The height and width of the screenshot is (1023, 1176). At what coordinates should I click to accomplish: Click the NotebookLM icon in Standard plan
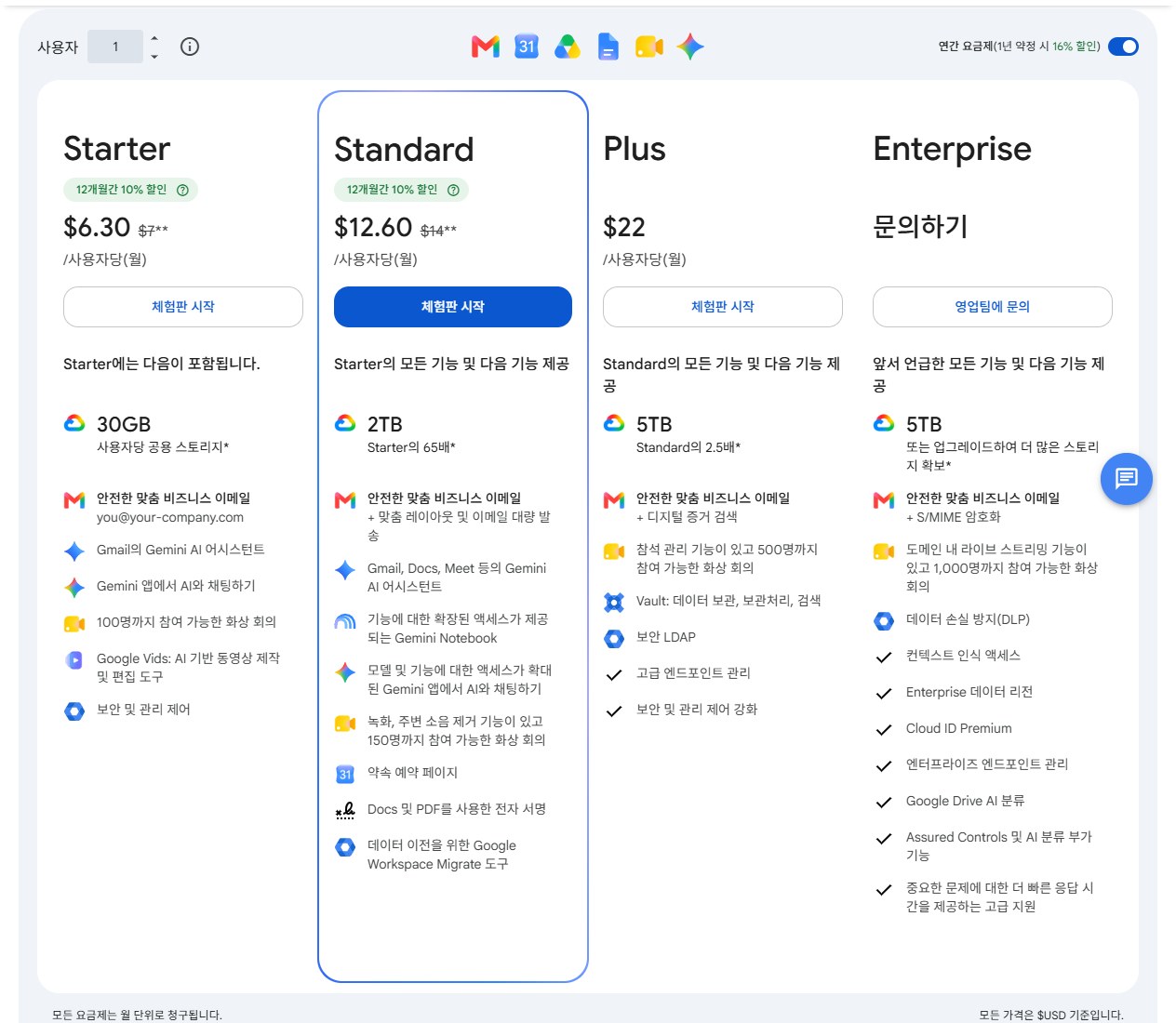[x=345, y=621]
